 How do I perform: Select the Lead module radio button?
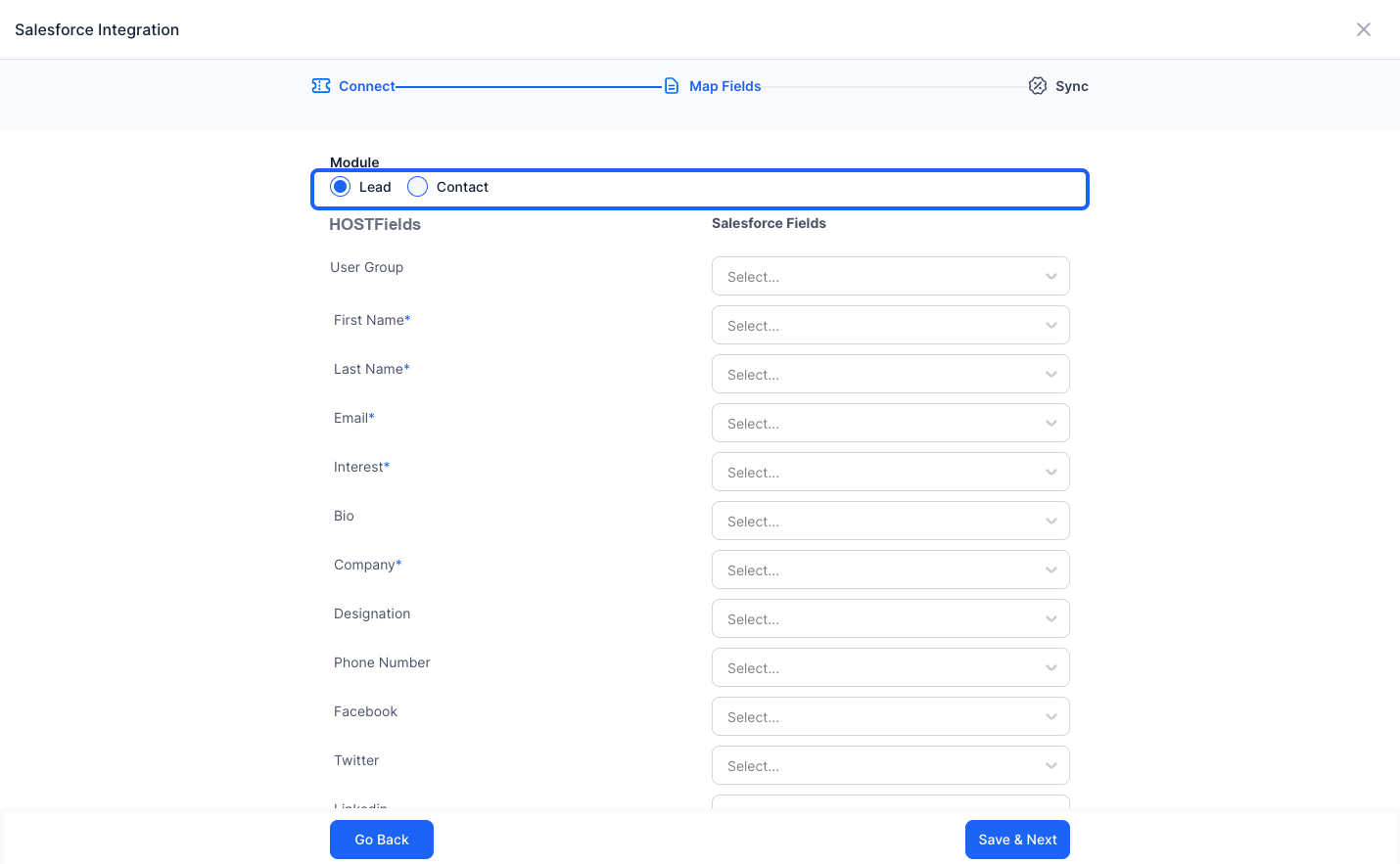[x=341, y=187]
